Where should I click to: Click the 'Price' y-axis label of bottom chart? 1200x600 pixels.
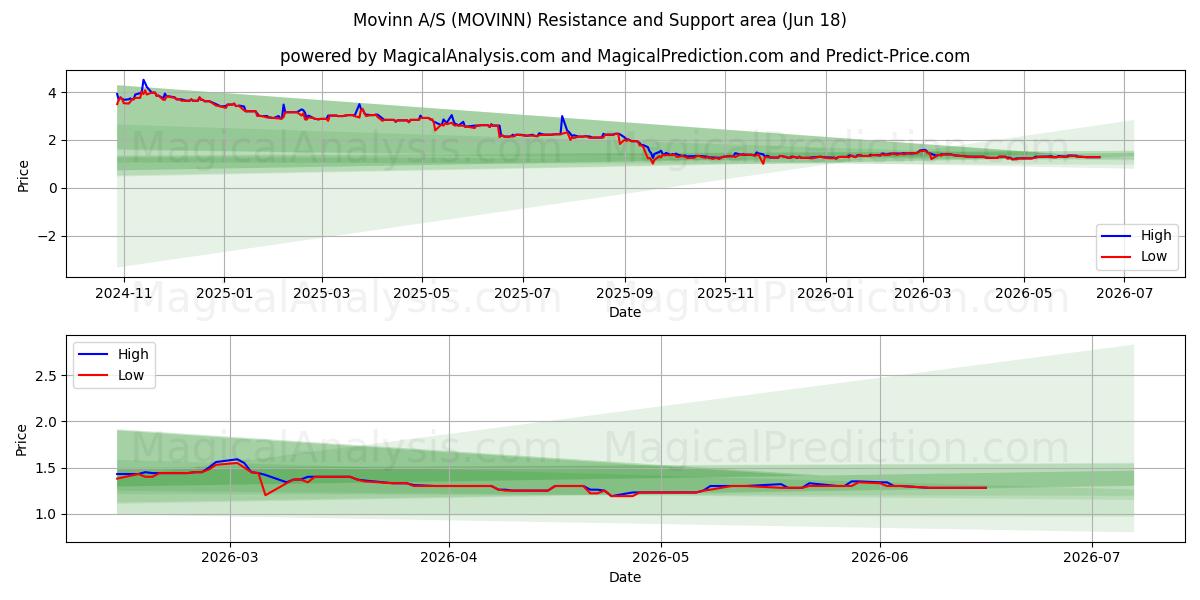coord(23,439)
